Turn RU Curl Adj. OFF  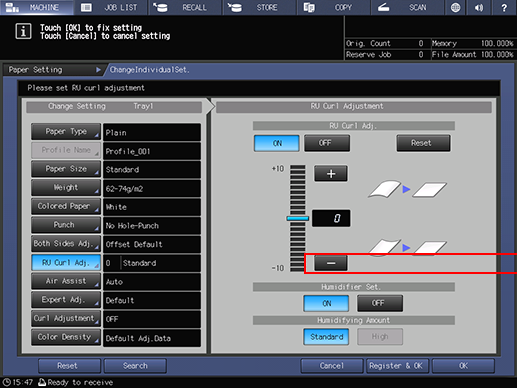click(327, 143)
